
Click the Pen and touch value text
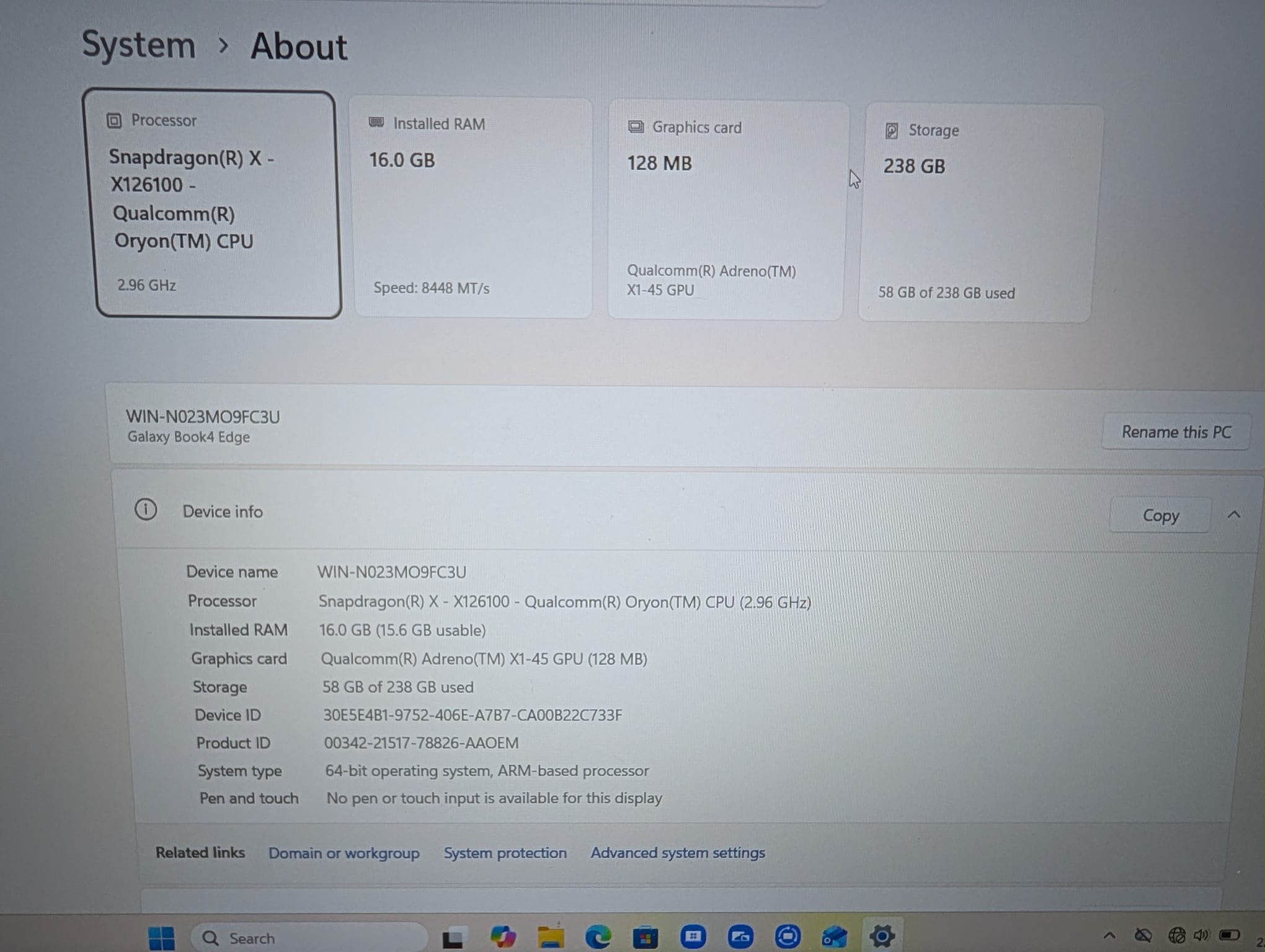coord(495,798)
